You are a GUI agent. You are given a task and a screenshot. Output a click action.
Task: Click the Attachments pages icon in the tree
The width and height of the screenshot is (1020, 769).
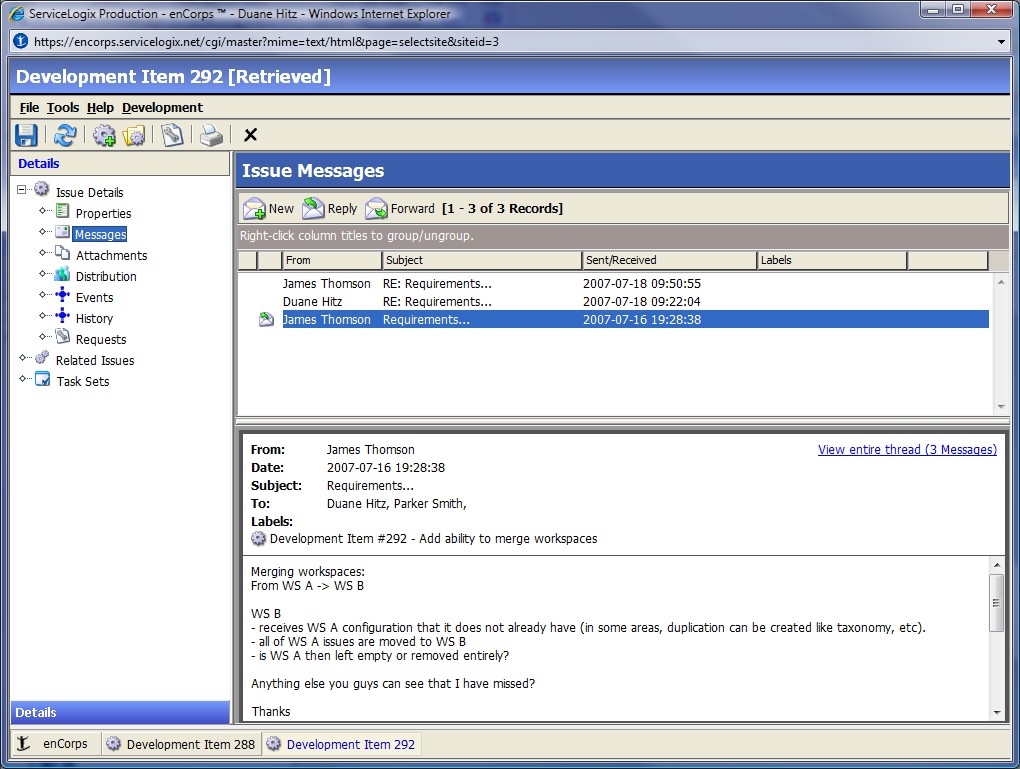(x=62, y=252)
